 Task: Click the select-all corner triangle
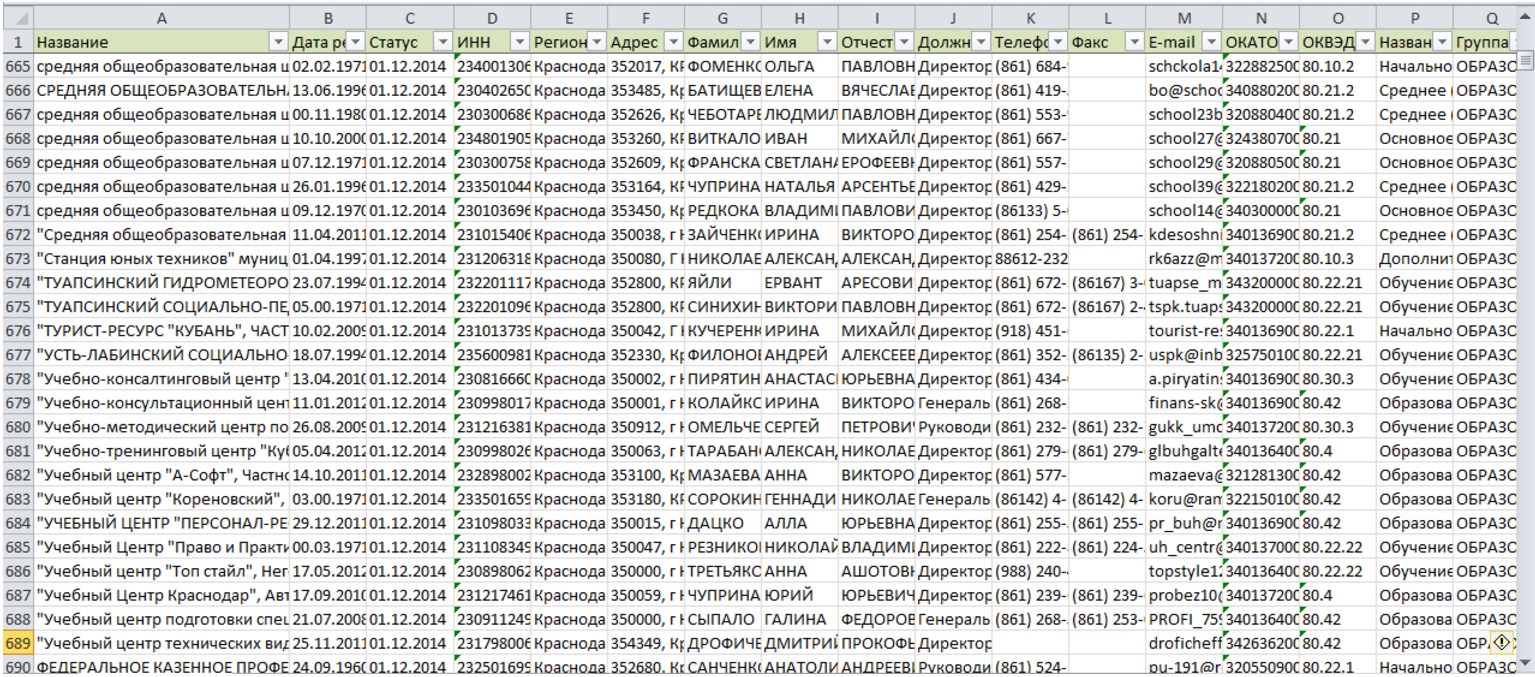[19, 19]
